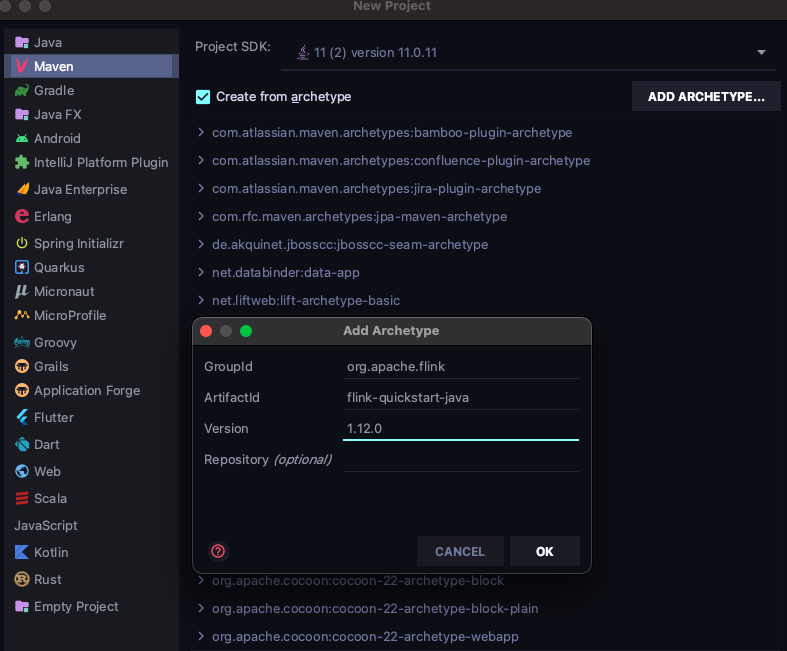Click the Flutter logo icon
Screen dimensions: 787x651
point(22,418)
